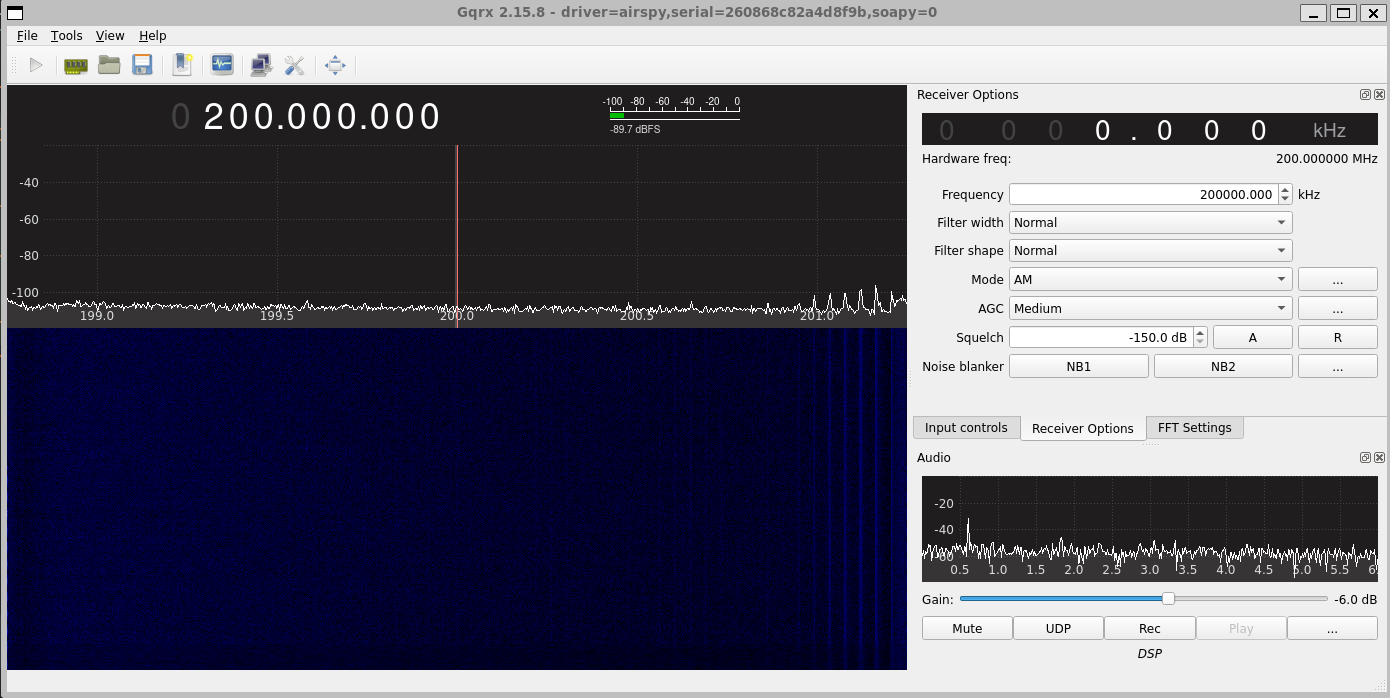Open the window menu icon in title bar
Viewport: 1390px width, 698px height.
pos(15,12)
